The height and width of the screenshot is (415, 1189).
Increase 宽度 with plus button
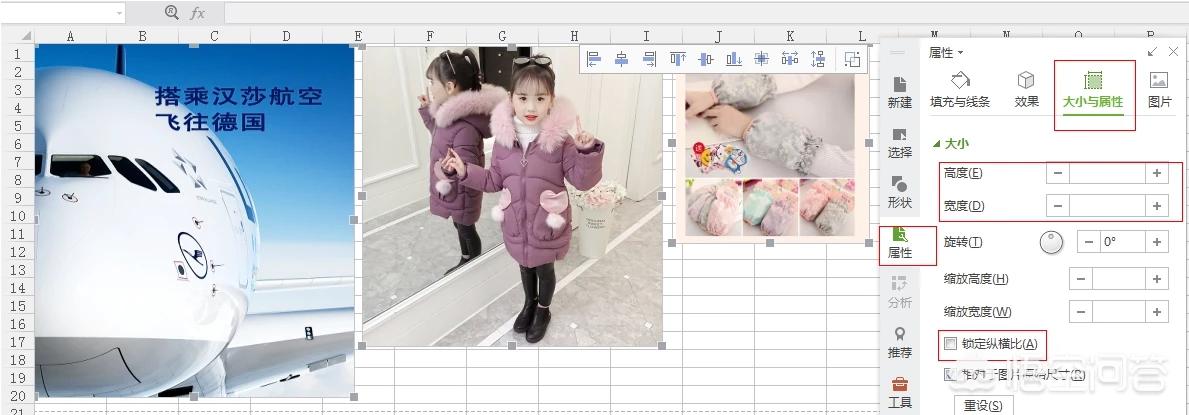[x=1156, y=206]
